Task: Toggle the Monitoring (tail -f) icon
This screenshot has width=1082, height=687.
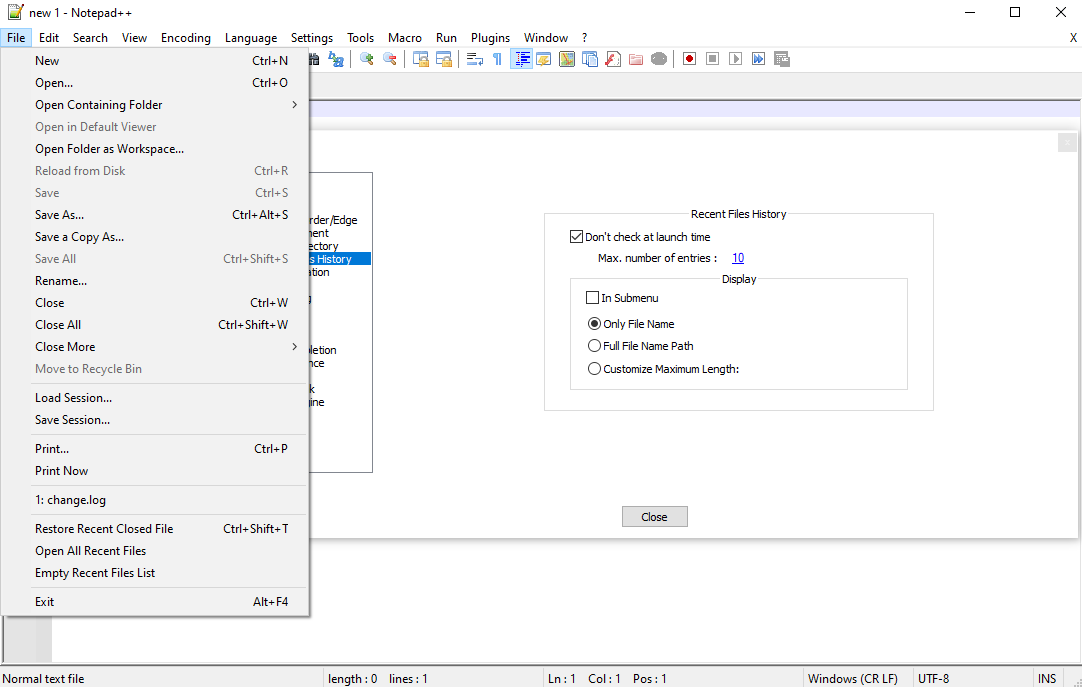Action: tap(659, 59)
